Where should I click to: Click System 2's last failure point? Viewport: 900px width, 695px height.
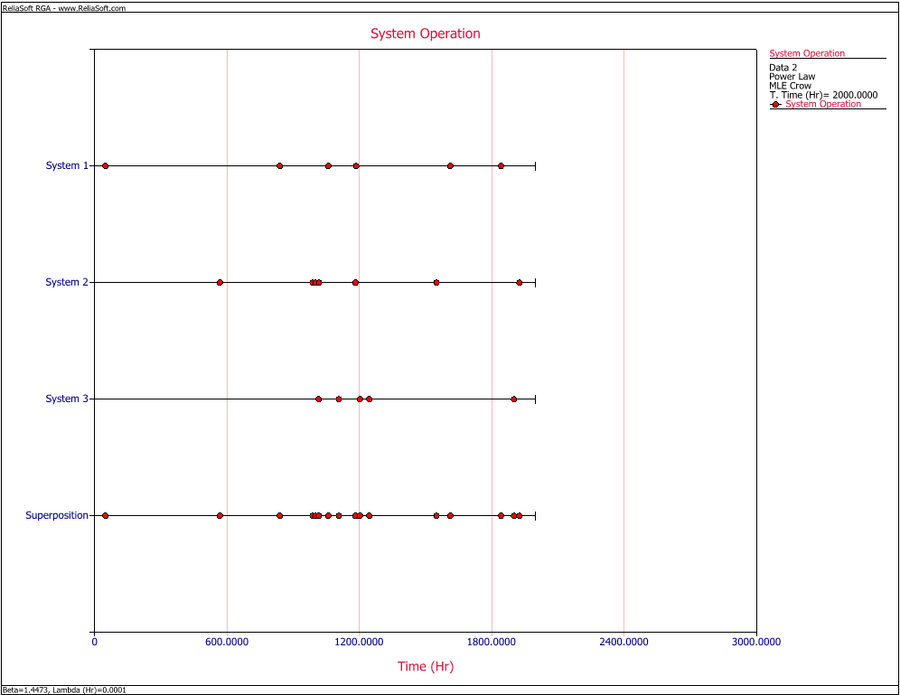pyautogui.click(x=519, y=282)
